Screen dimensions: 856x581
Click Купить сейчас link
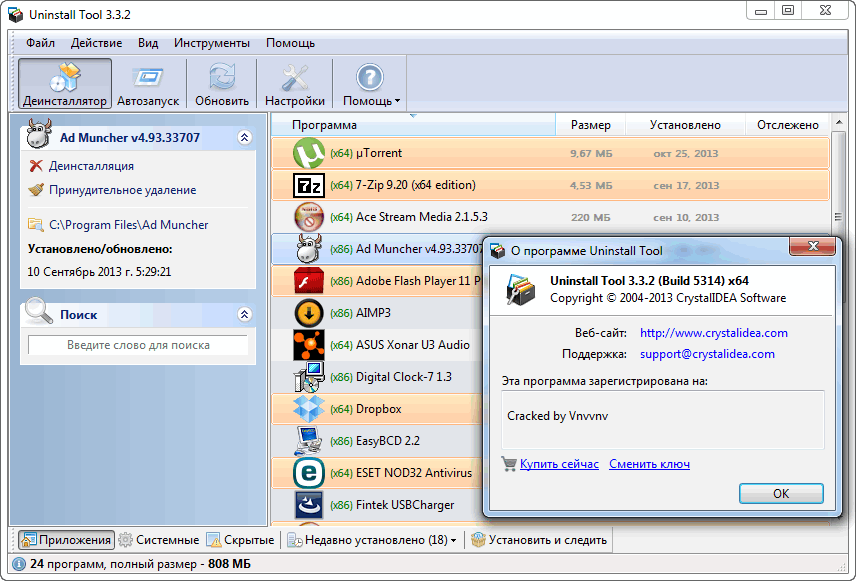click(x=559, y=464)
